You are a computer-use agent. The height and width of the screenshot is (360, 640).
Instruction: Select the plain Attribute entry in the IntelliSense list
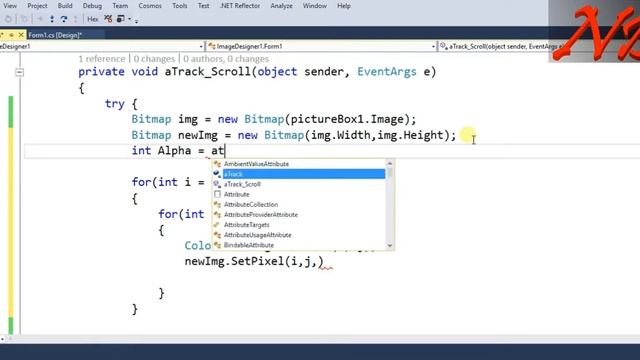pyautogui.click(x=304, y=195)
